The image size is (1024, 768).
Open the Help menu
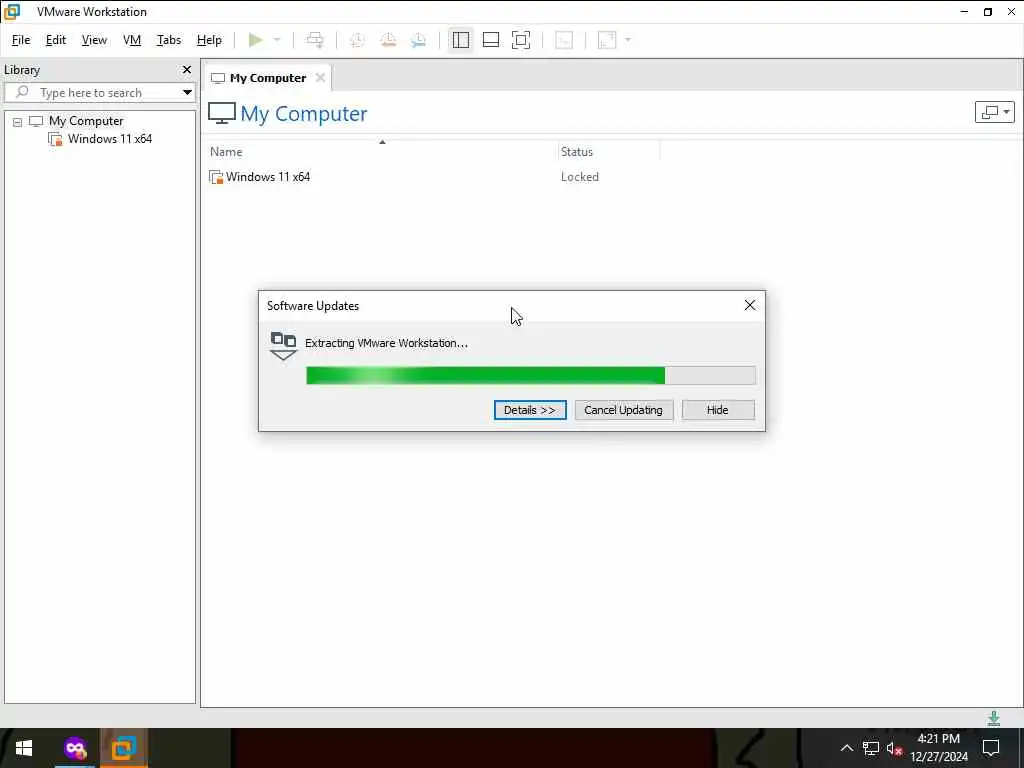tap(209, 40)
